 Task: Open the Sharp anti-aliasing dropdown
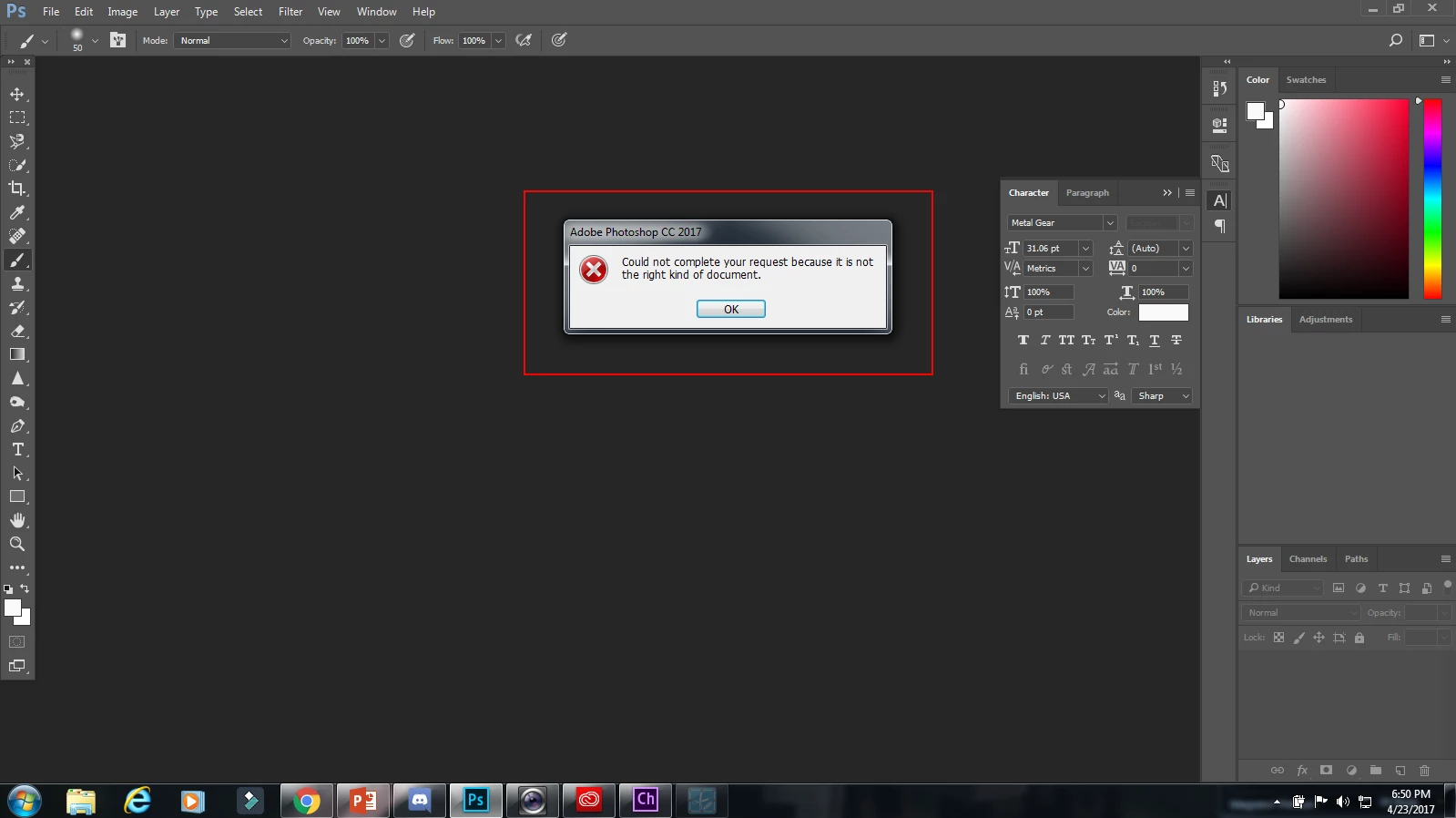click(1163, 395)
